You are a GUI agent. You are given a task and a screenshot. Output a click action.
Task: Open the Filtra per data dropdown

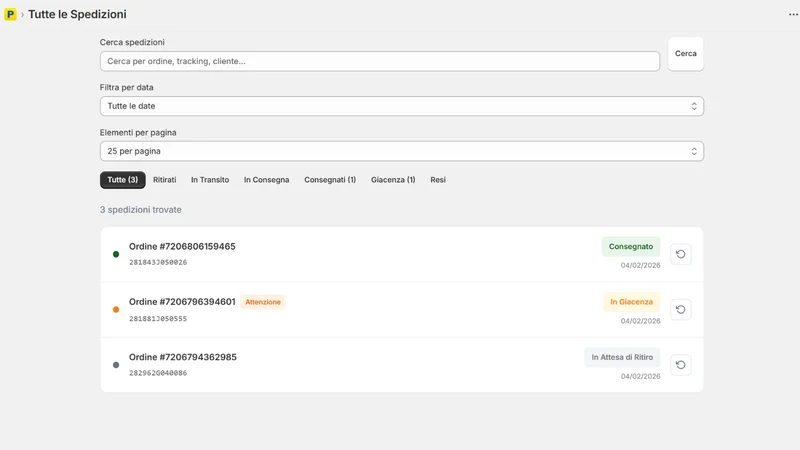pyautogui.click(x=402, y=106)
